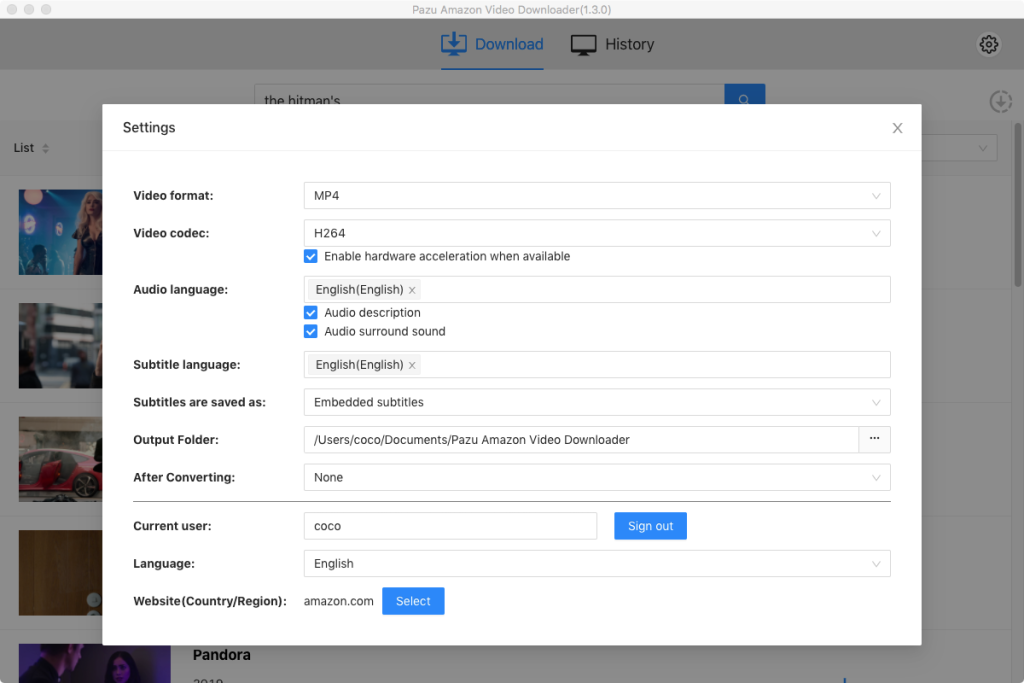Click the Pandora title text
1024x683 pixels.
[x=221, y=655]
